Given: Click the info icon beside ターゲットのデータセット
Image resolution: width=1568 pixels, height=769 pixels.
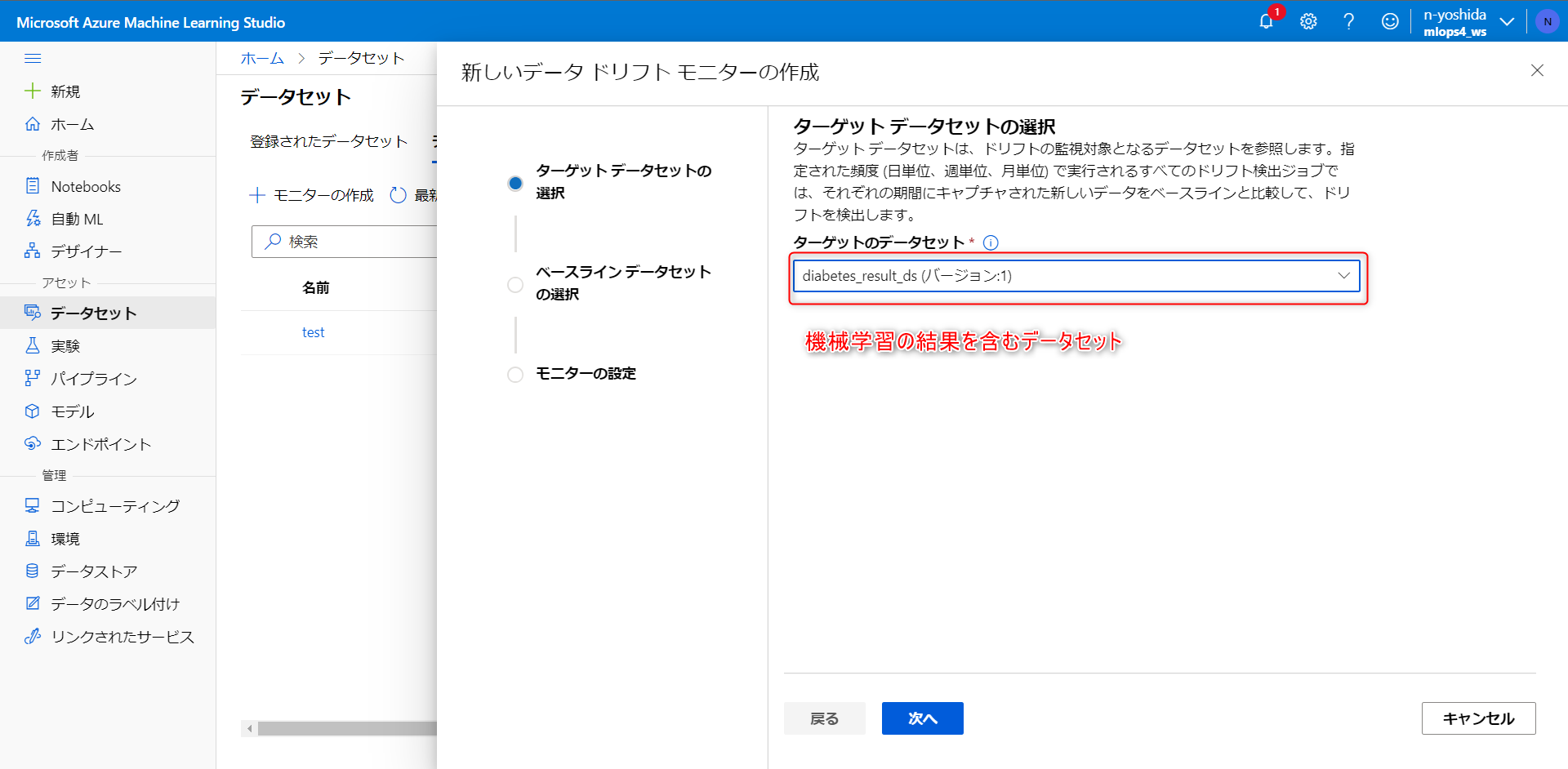Looking at the screenshot, I should click(991, 242).
